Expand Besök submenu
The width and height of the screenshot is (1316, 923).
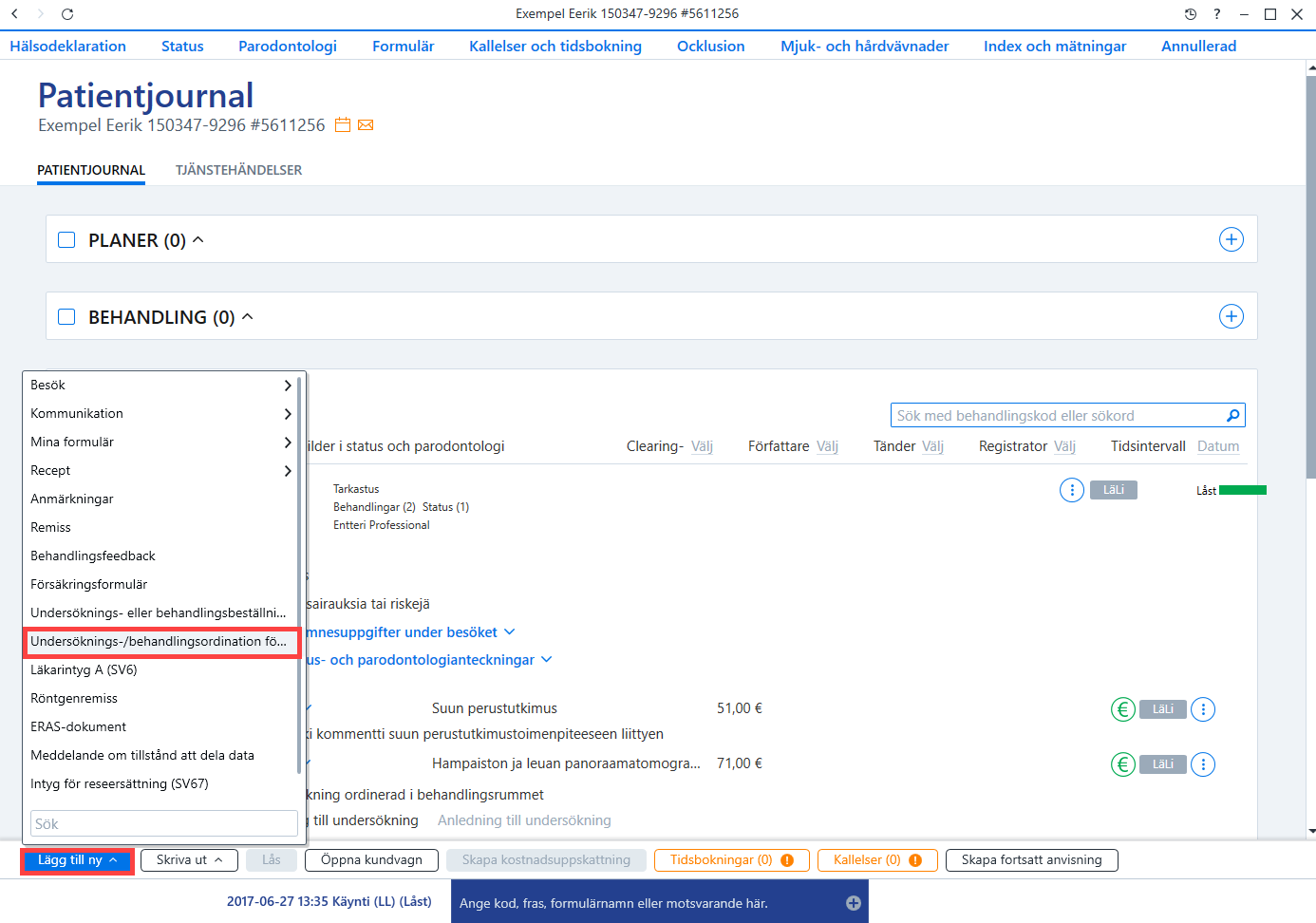click(x=288, y=386)
